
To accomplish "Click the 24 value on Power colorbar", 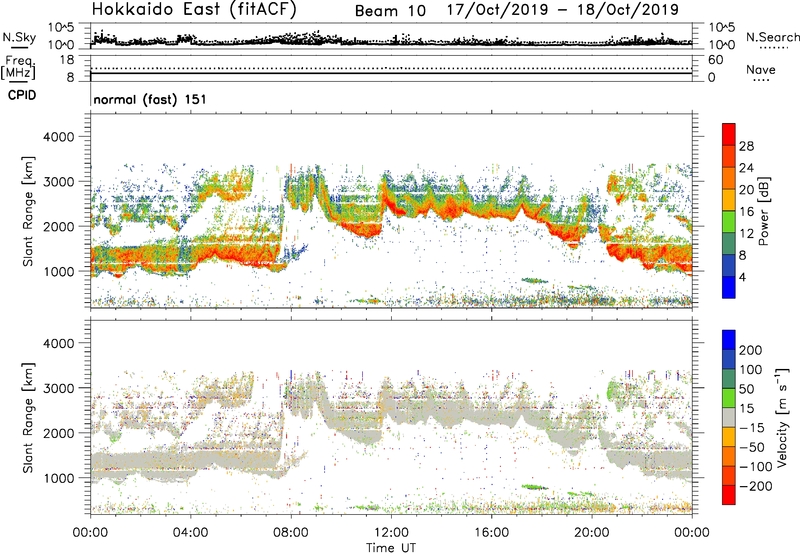I will point(746,168).
